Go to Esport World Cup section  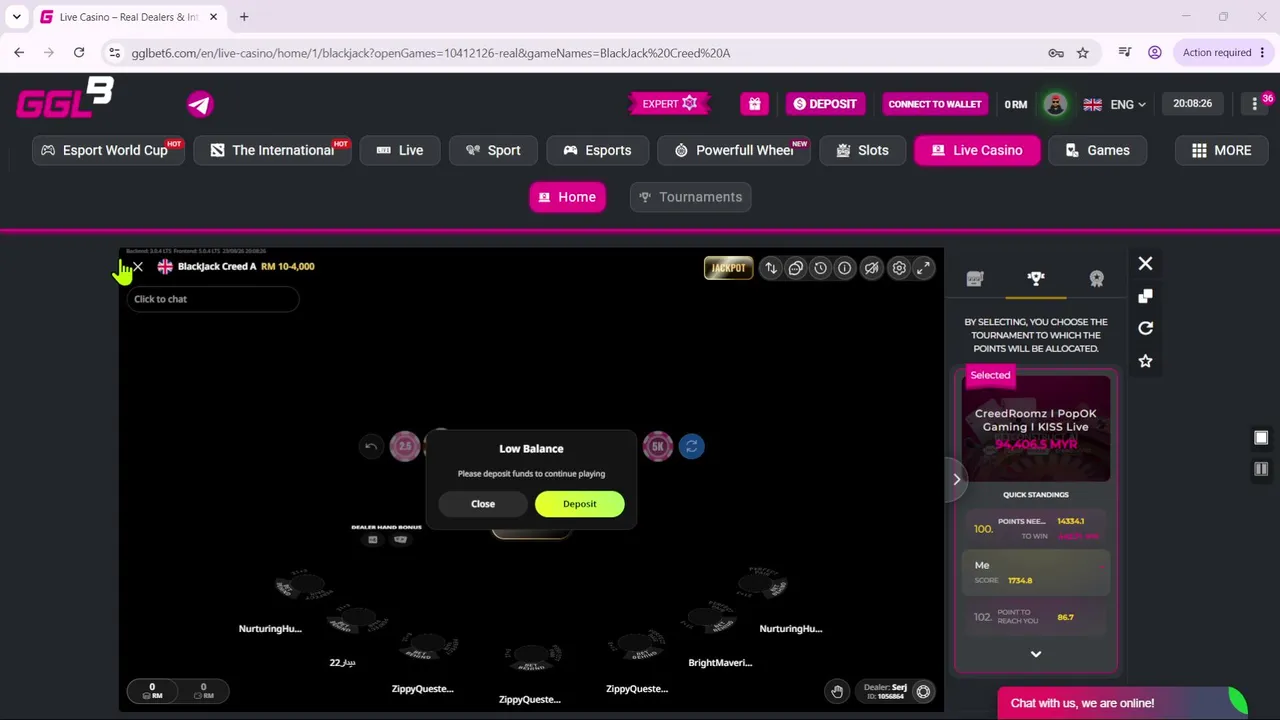(109, 150)
